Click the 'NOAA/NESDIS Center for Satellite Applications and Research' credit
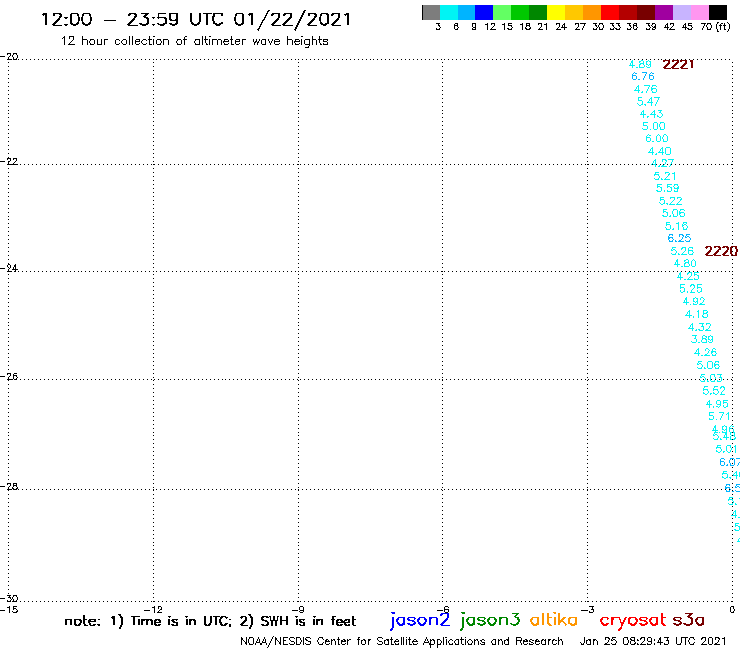This screenshot has width=740, height=650. [x=402, y=641]
